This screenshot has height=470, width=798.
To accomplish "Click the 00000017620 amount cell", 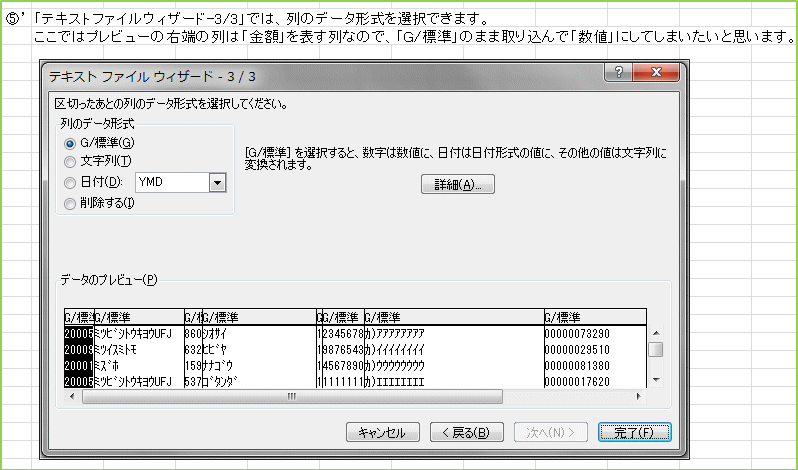I will point(577,381).
